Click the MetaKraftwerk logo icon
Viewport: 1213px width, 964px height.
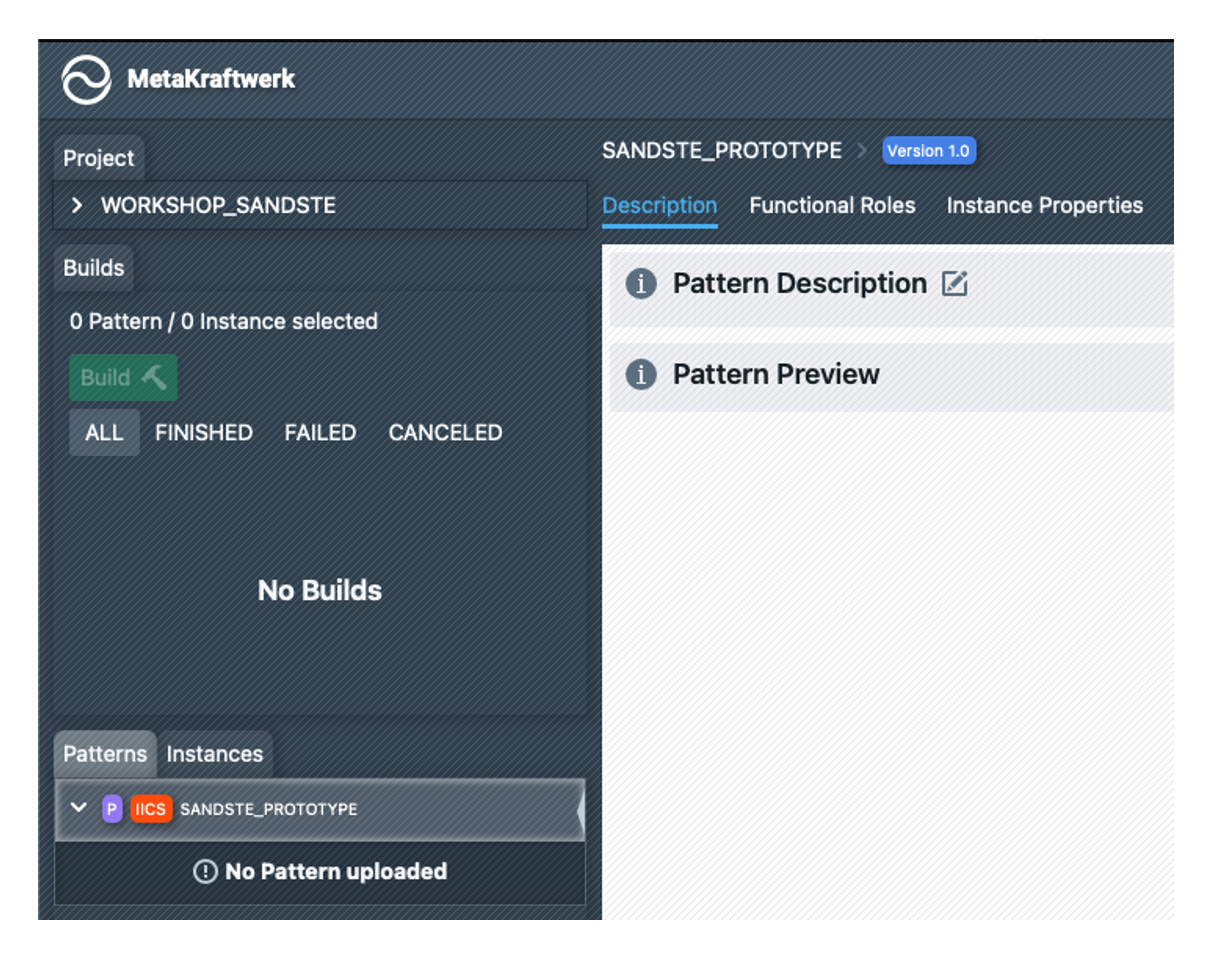(x=86, y=79)
